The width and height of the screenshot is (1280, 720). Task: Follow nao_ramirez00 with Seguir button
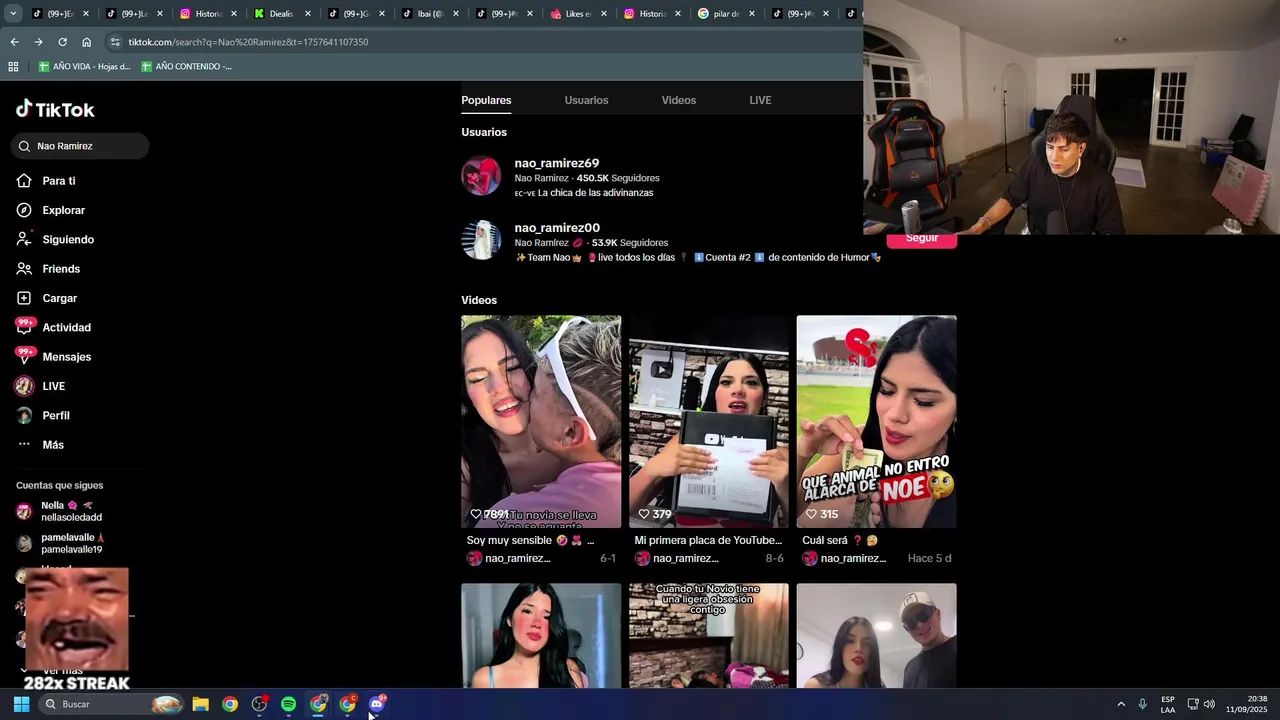pos(921,239)
